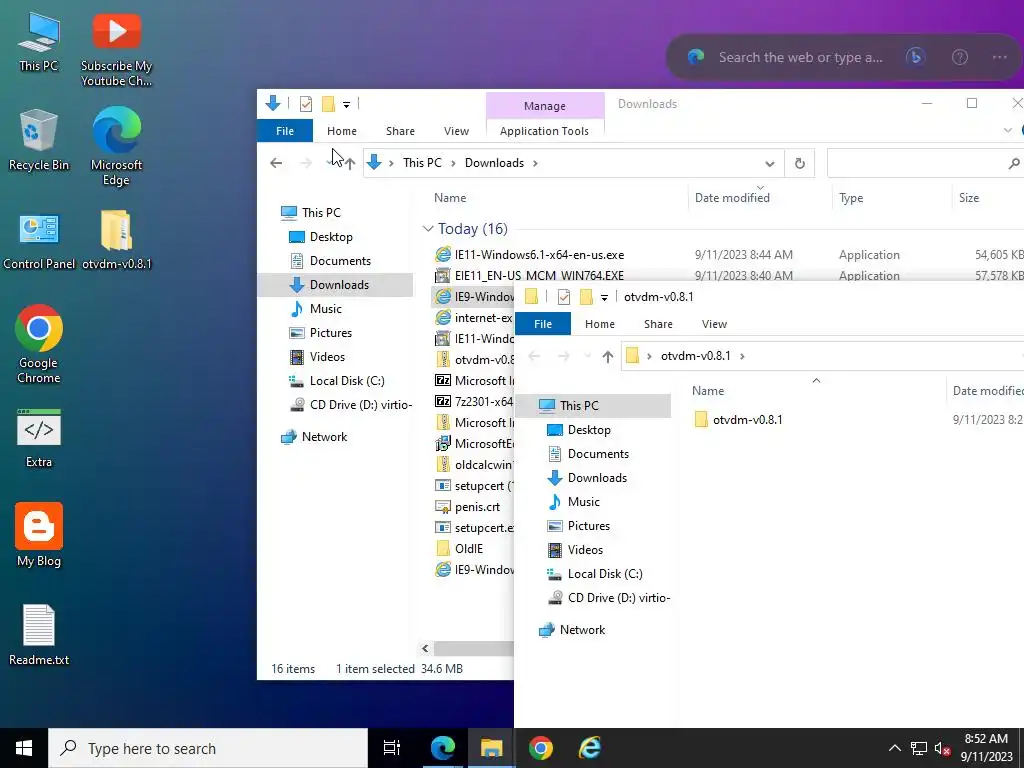
Task: Collapse the Today (16) group
Action: tap(428, 229)
